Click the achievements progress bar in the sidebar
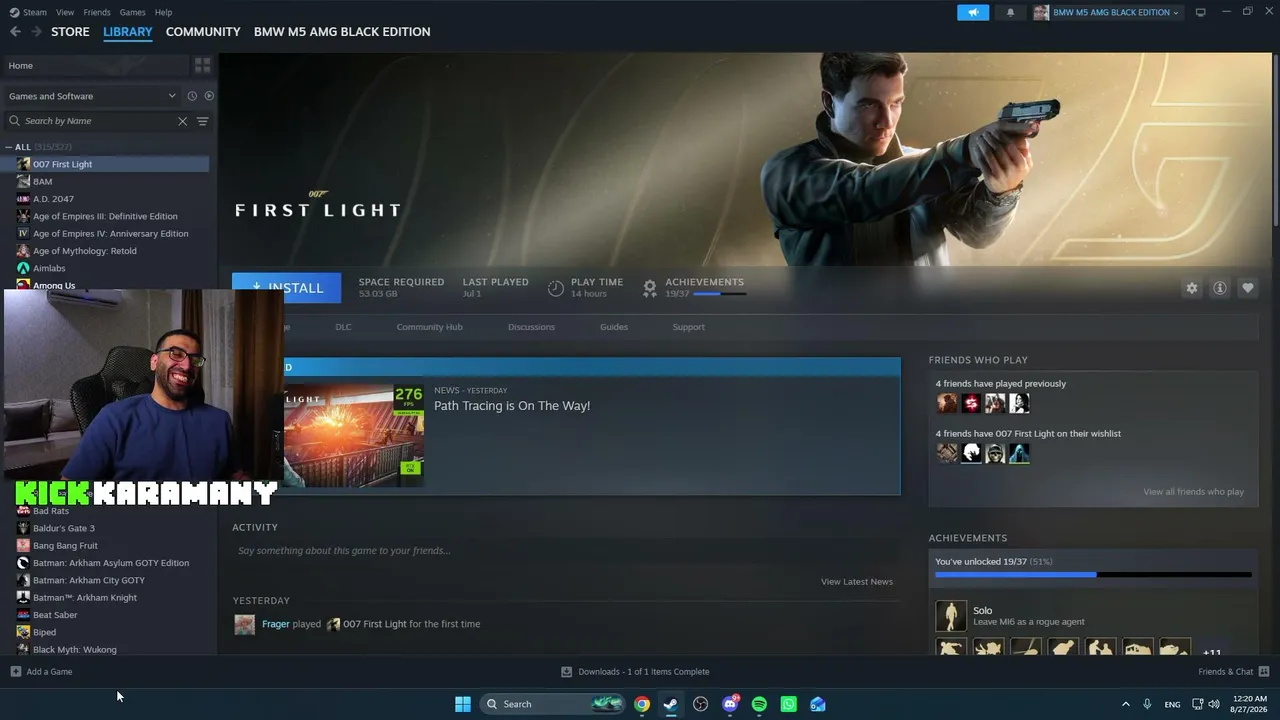This screenshot has height=720, width=1280. click(1093, 575)
